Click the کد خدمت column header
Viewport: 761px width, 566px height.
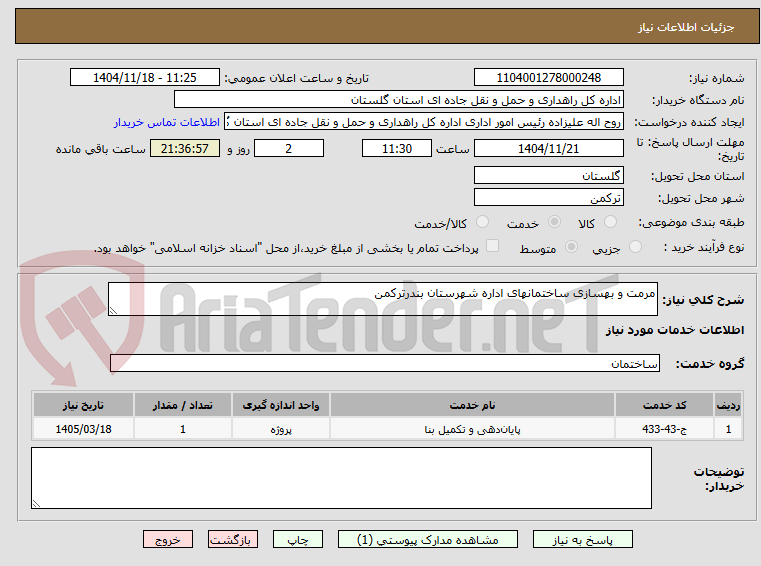(664, 405)
